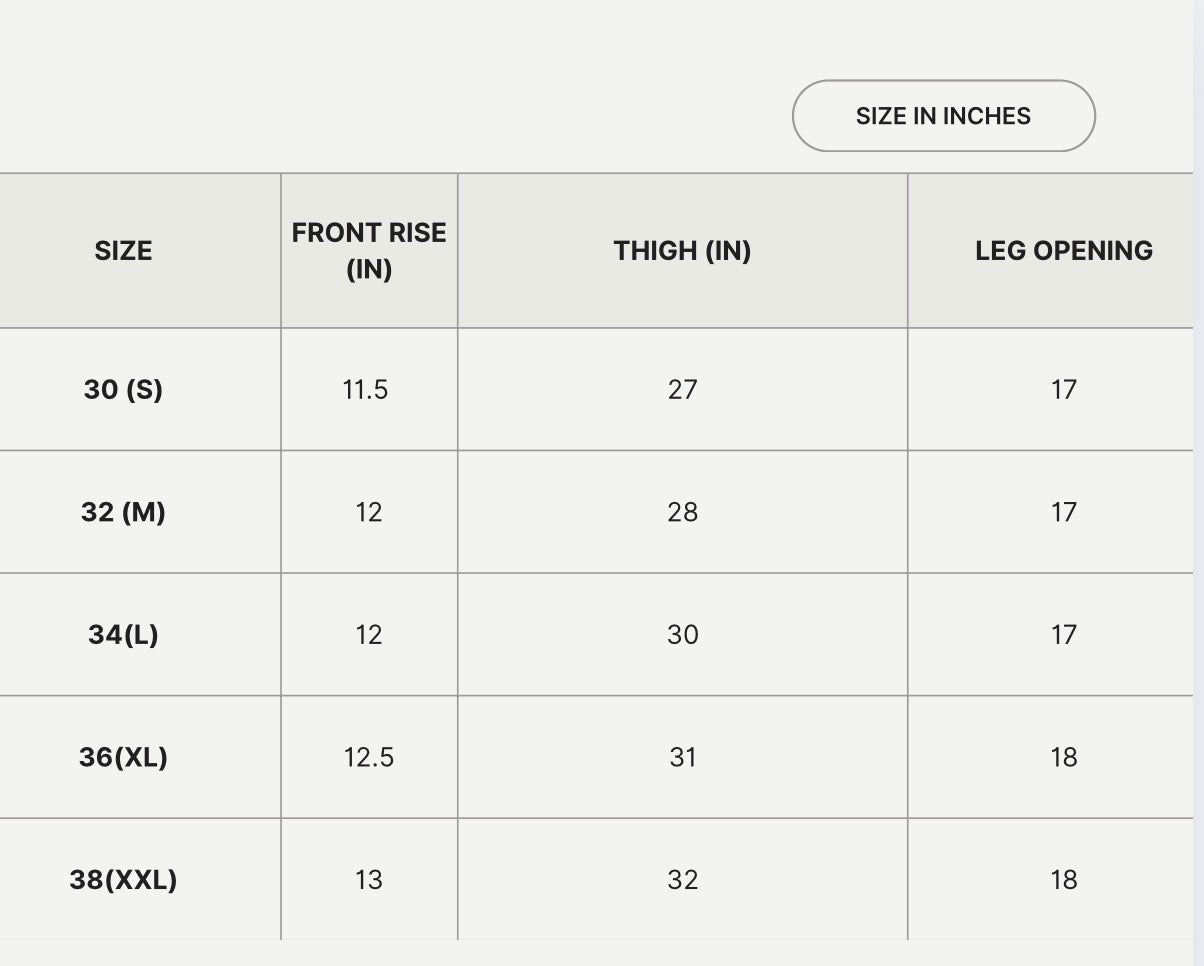This screenshot has width=1204, height=966.
Task: Click thigh value 30
Action: coord(682,634)
